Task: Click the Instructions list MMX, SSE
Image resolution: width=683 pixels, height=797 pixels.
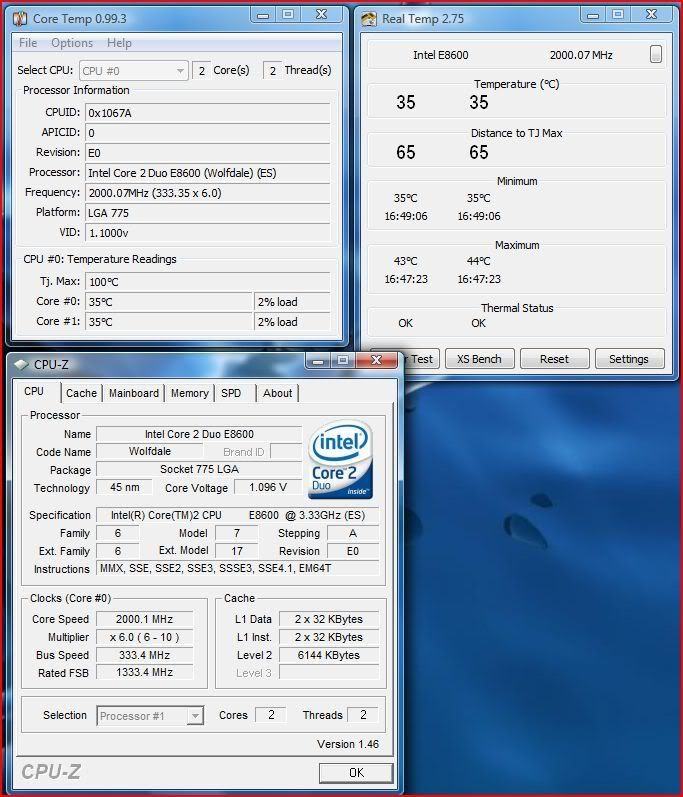Action: coord(238,568)
